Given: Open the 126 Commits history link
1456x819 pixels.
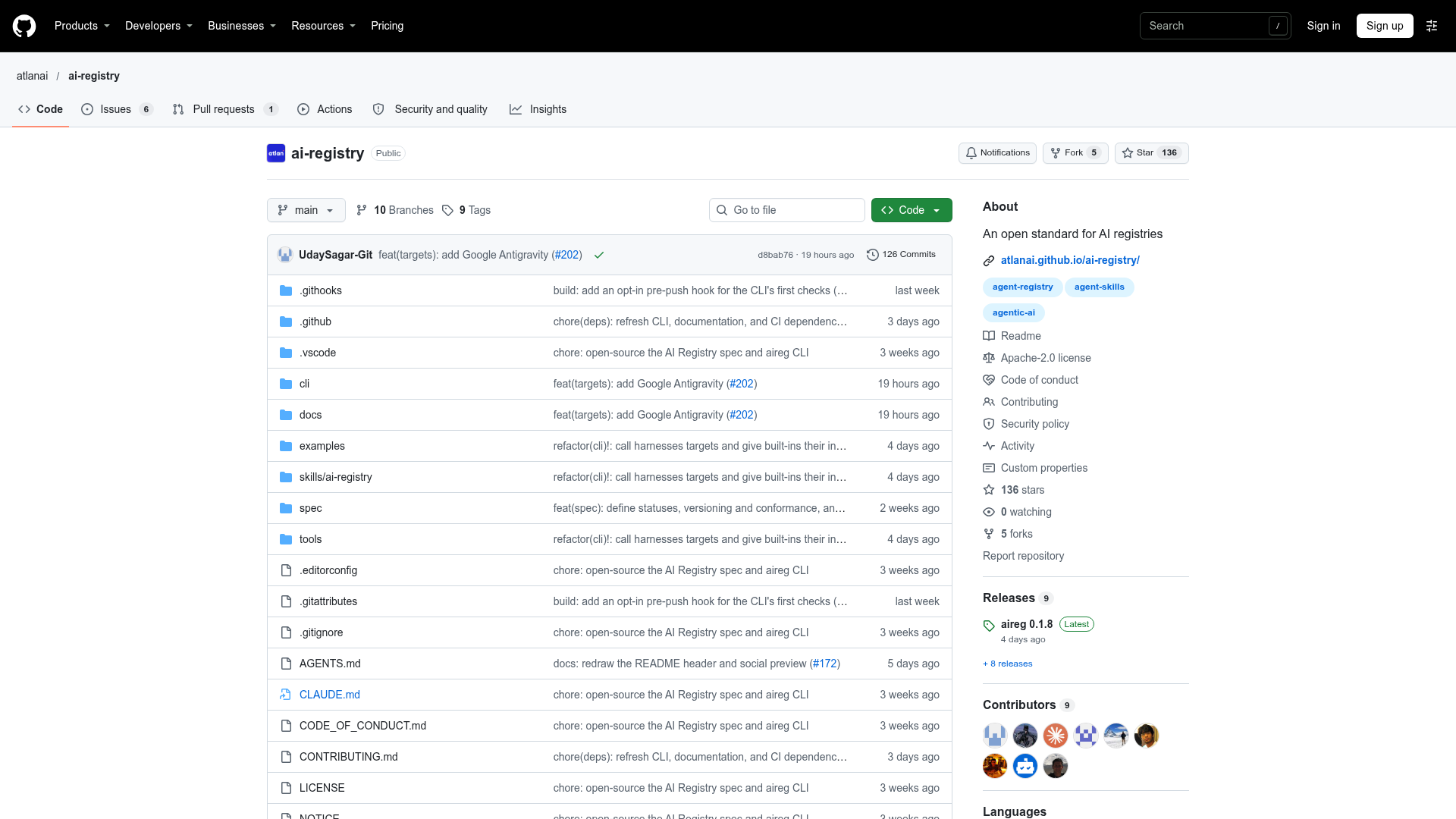Looking at the screenshot, I should [901, 255].
